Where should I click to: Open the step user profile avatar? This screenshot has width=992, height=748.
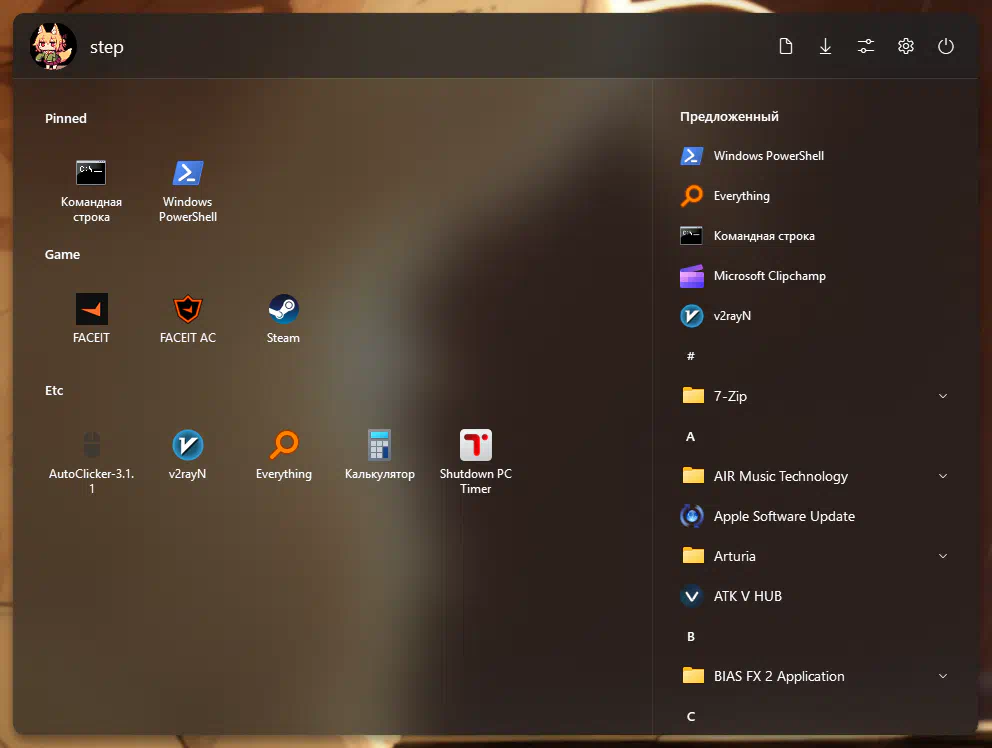coord(53,47)
